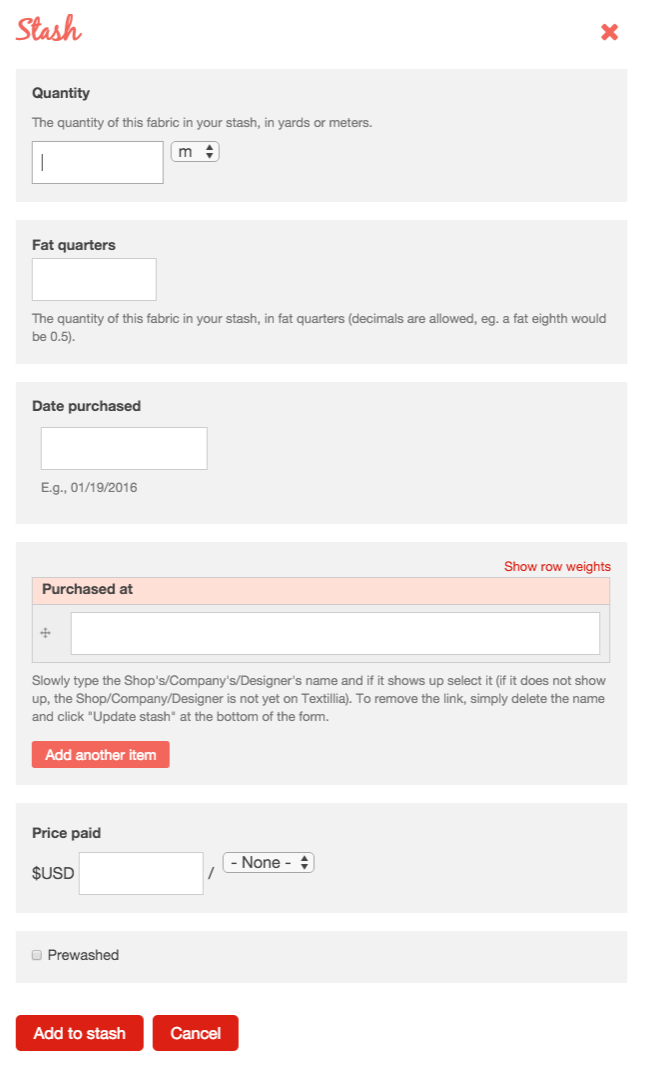
Task: Open the price unit dropdown showing None
Action: tap(269, 862)
